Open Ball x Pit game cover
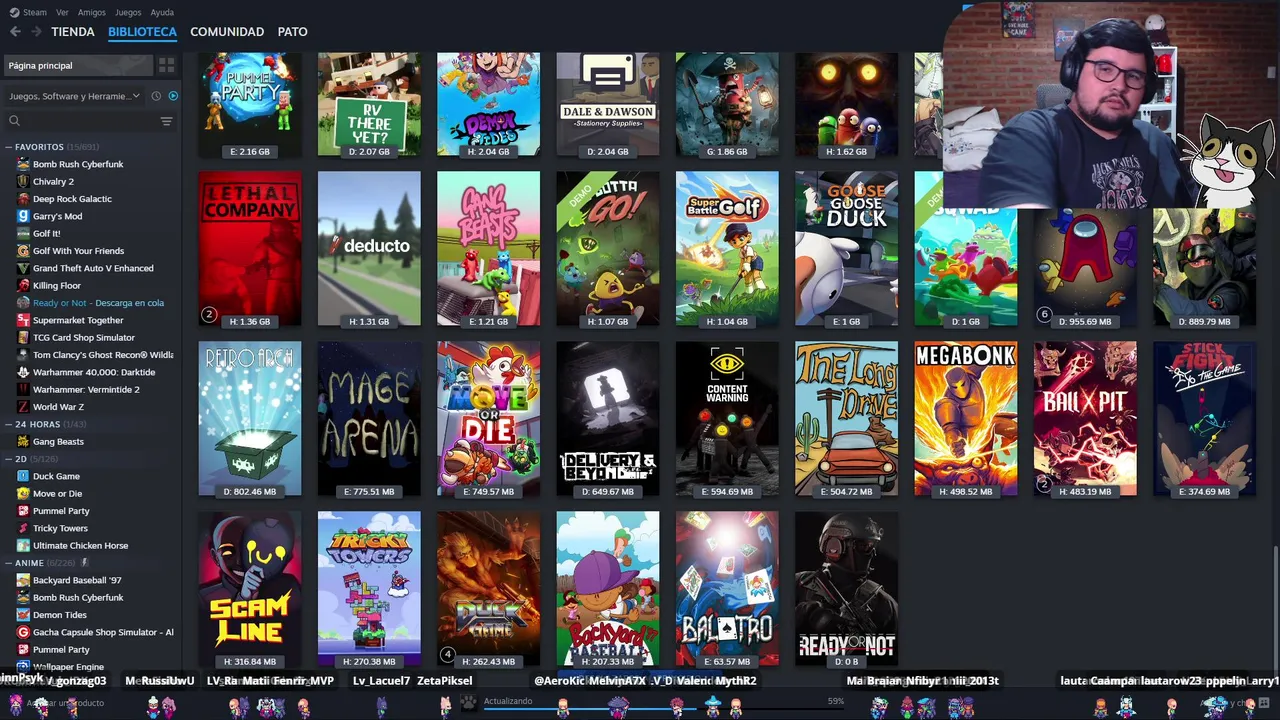Viewport: 1280px width, 720px height. (x=1085, y=418)
